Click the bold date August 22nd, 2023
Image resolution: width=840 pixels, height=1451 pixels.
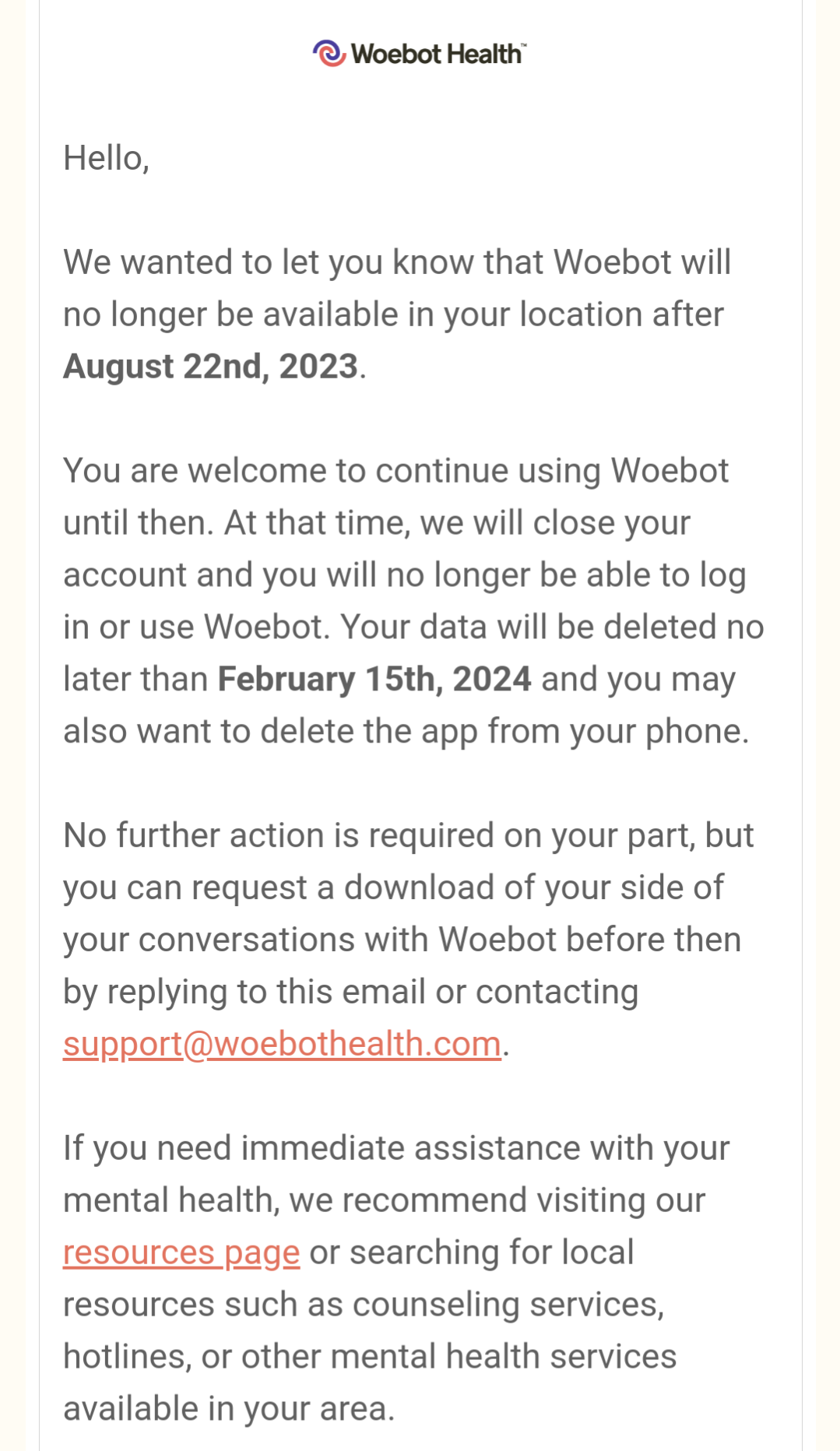click(x=210, y=367)
